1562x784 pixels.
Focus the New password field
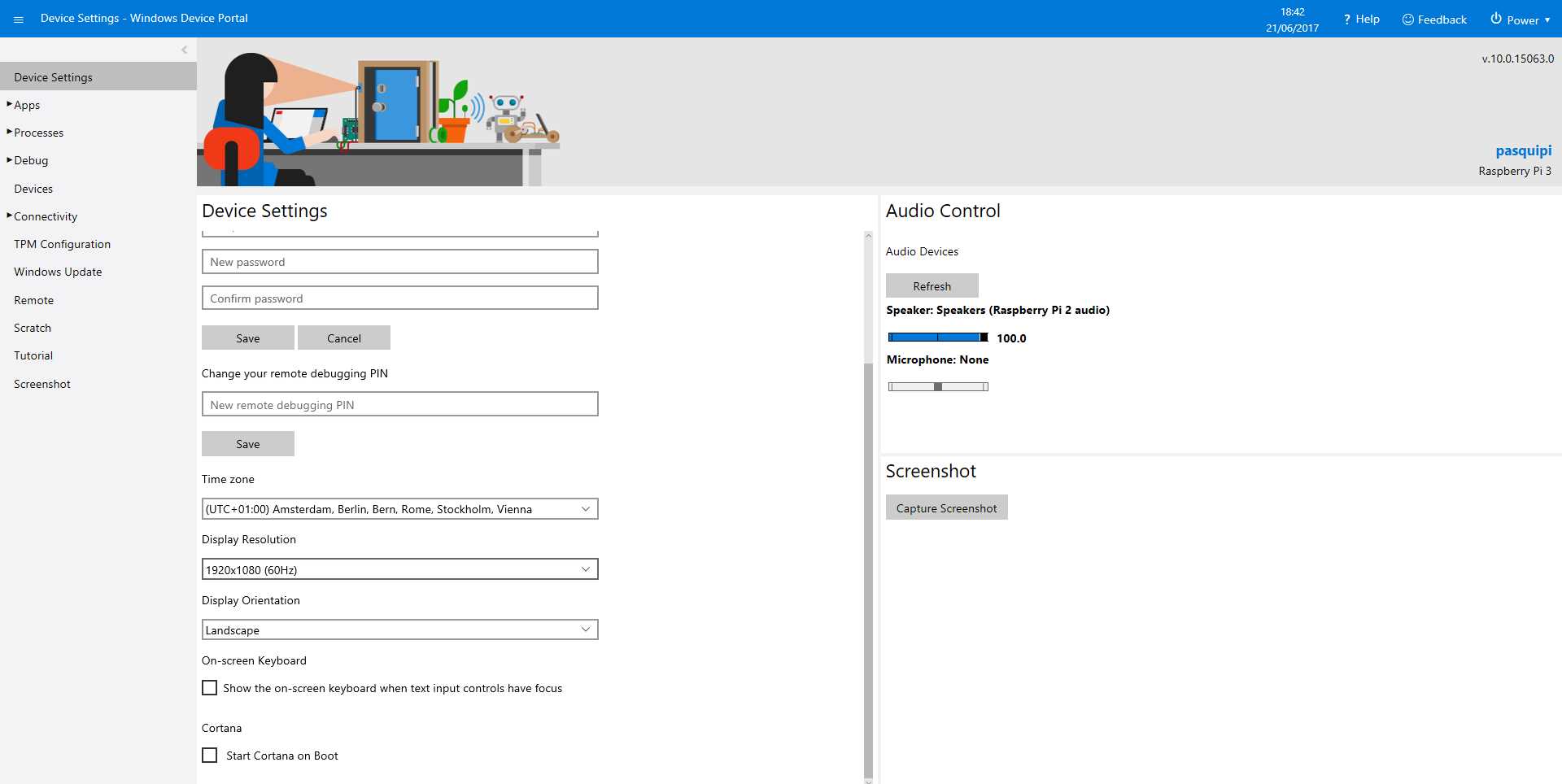(x=400, y=262)
